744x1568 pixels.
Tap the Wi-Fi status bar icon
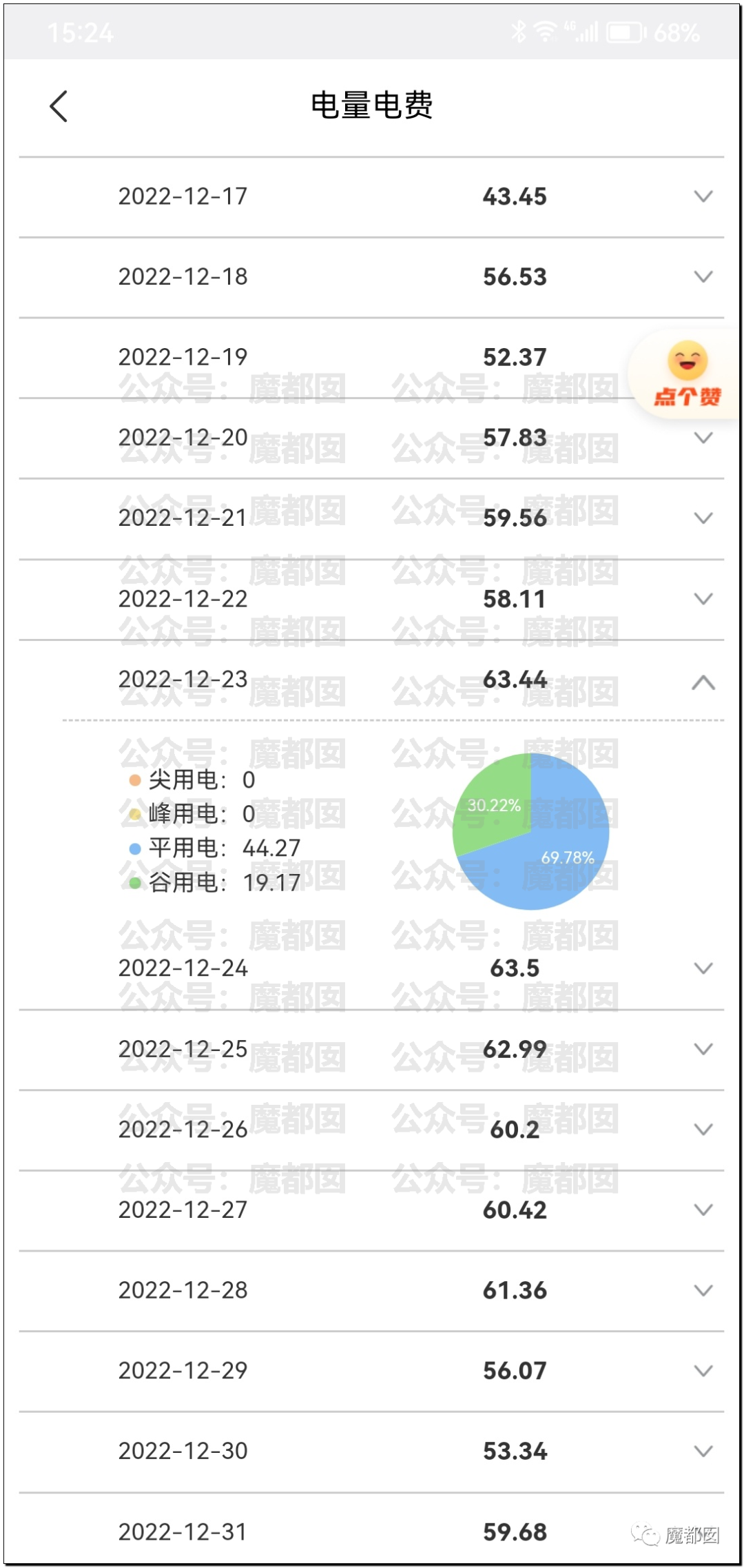pyautogui.click(x=546, y=31)
